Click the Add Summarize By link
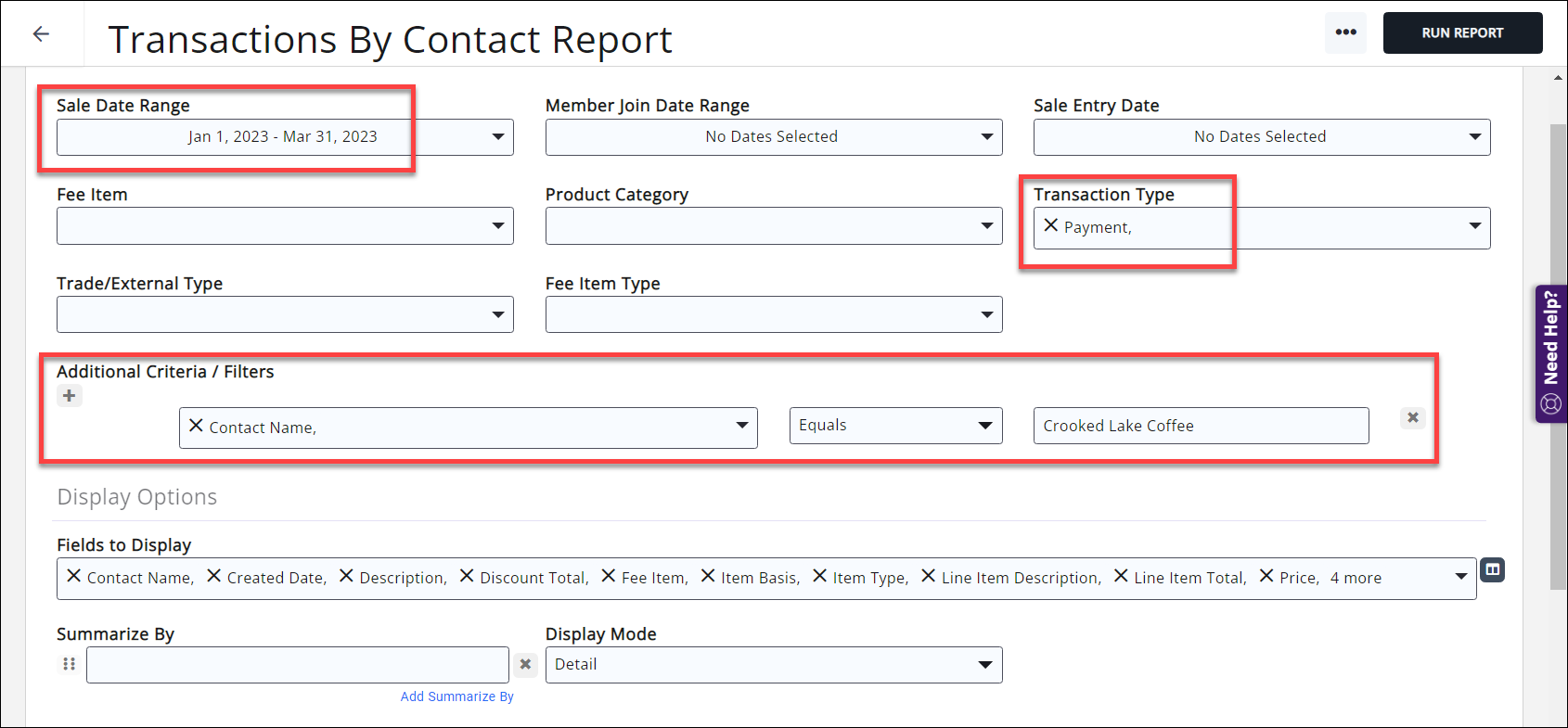The height and width of the screenshot is (728, 1568). click(x=456, y=696)
